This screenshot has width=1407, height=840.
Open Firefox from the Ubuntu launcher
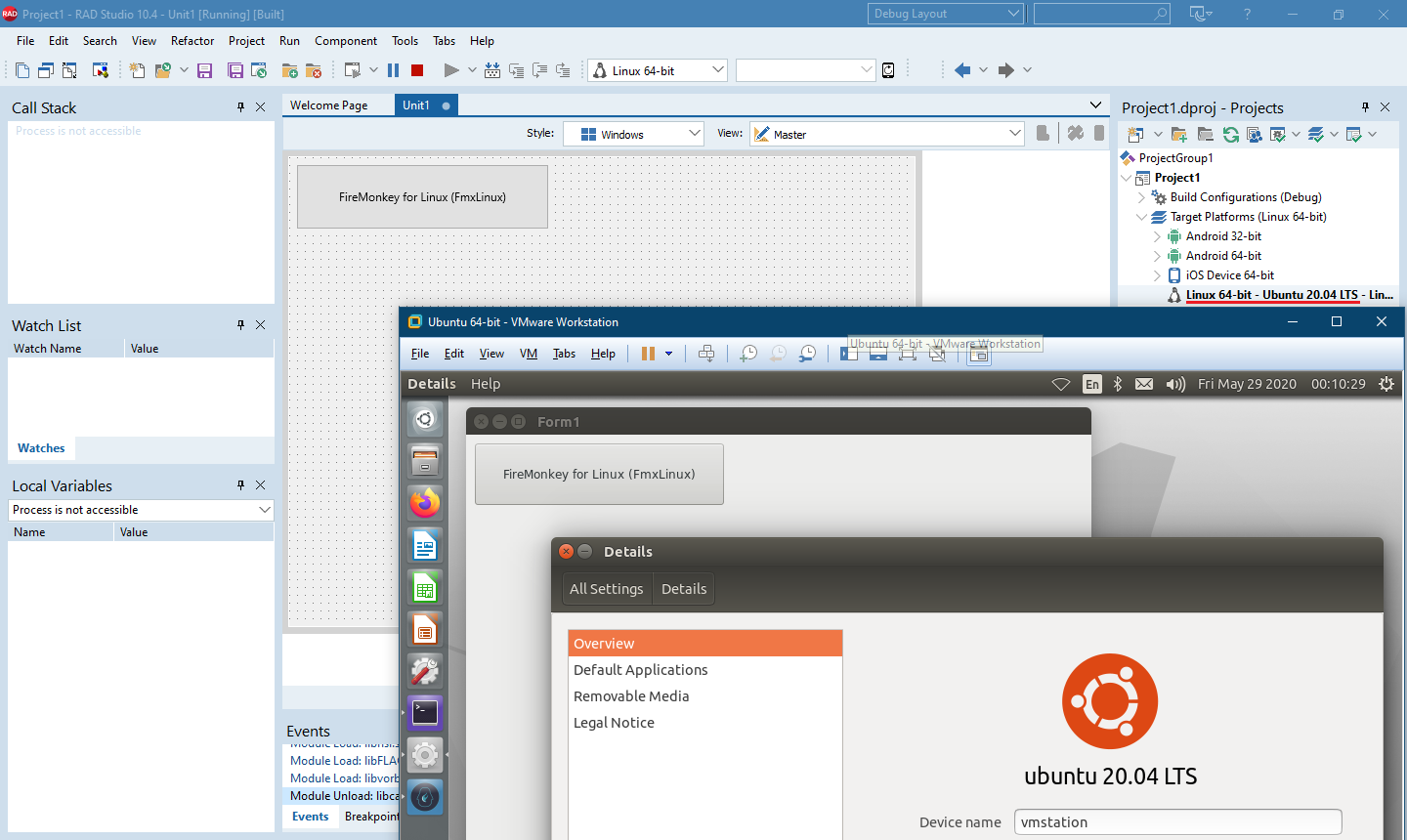425,503
